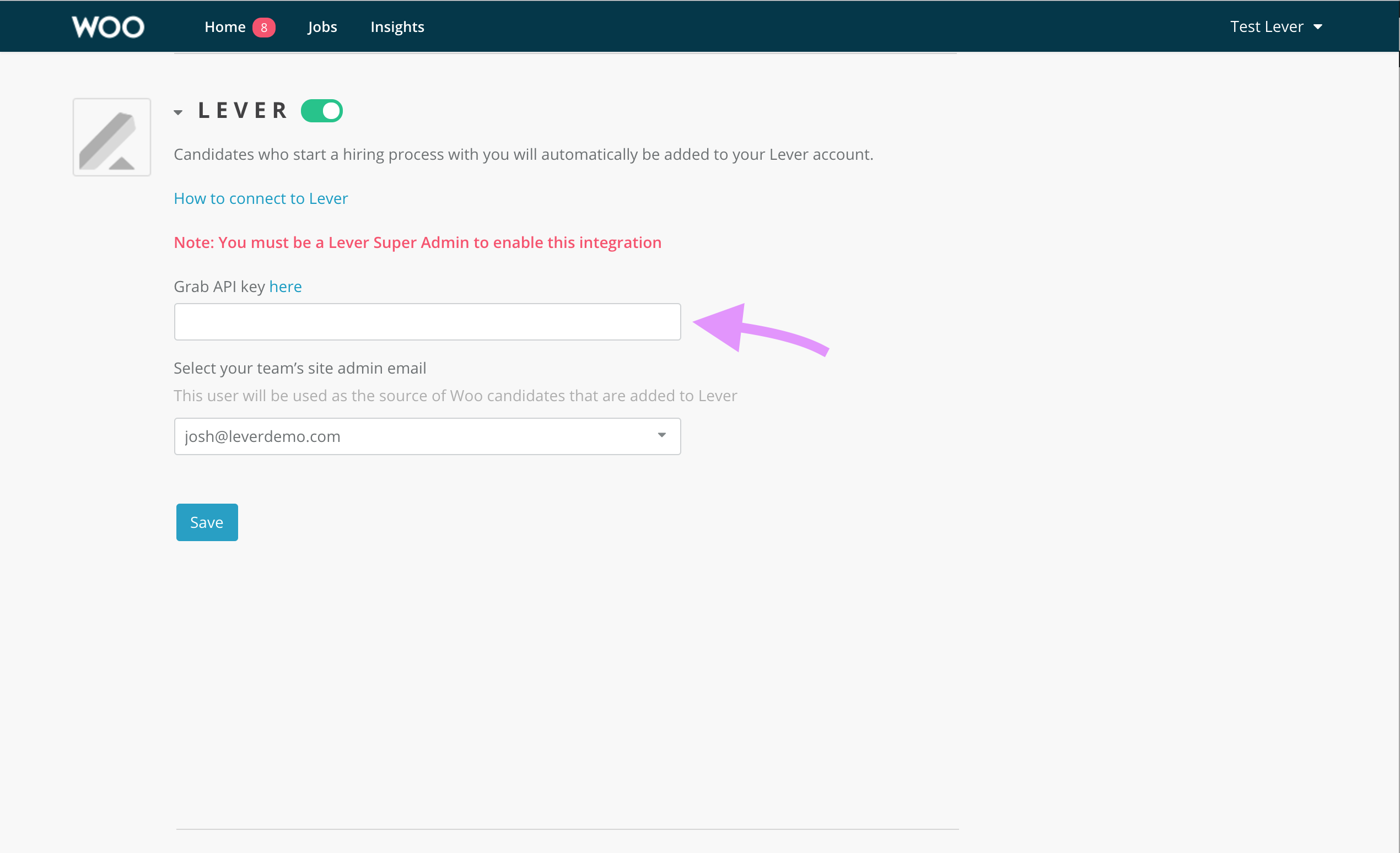Open the site admin email dropdown
Screen dimensions: 1400x853
[x=427, y=436]
